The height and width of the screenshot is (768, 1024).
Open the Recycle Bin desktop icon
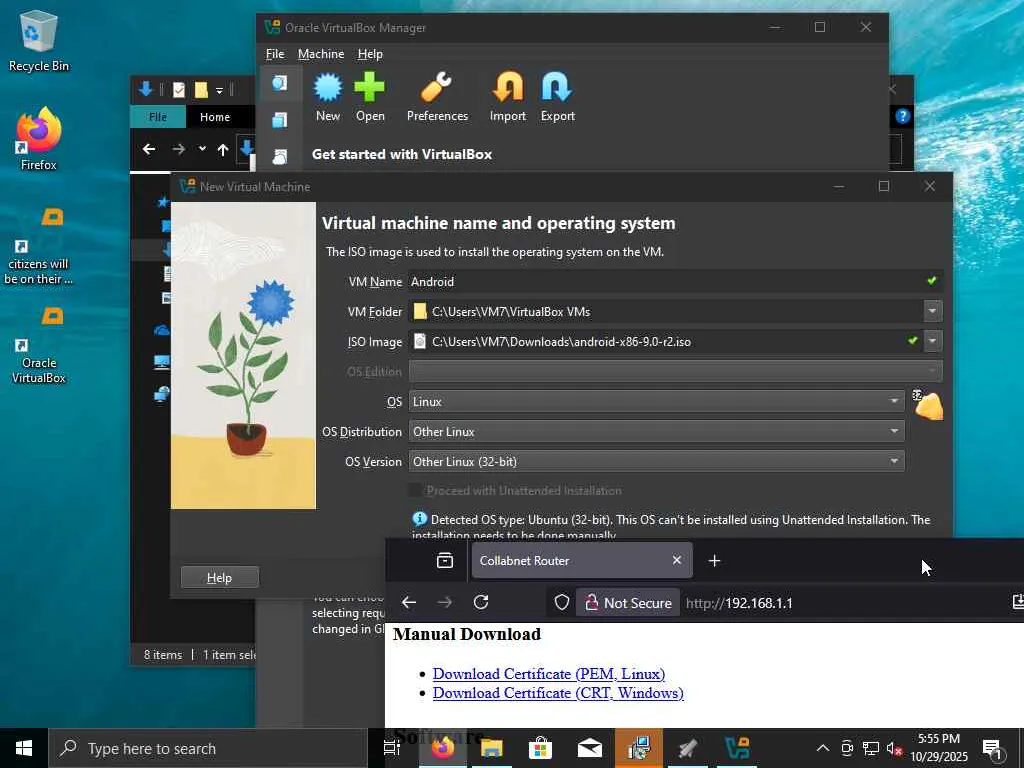(39, 40)
